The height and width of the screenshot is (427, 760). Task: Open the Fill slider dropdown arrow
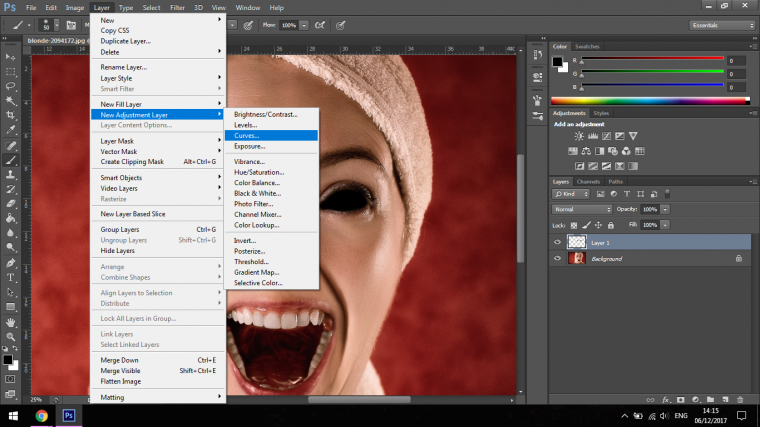point(665,225)
